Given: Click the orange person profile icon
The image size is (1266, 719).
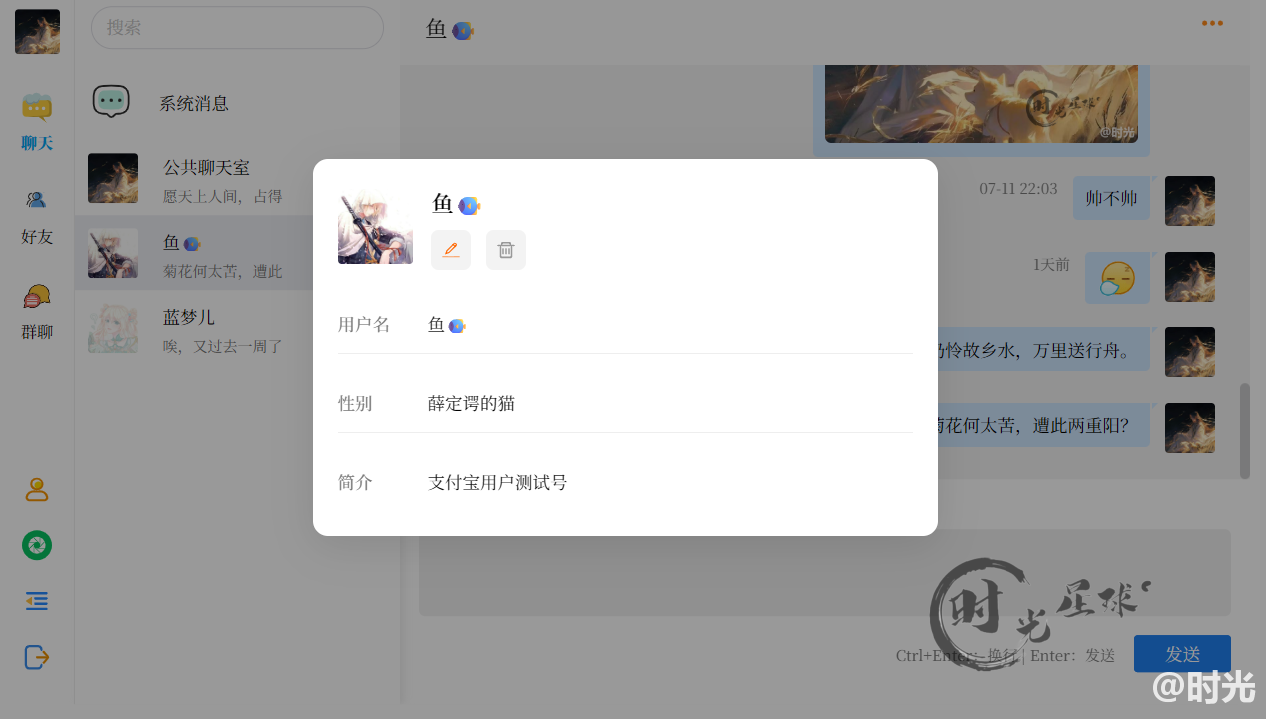Looking at the screenshot, I should coord(36,489).
